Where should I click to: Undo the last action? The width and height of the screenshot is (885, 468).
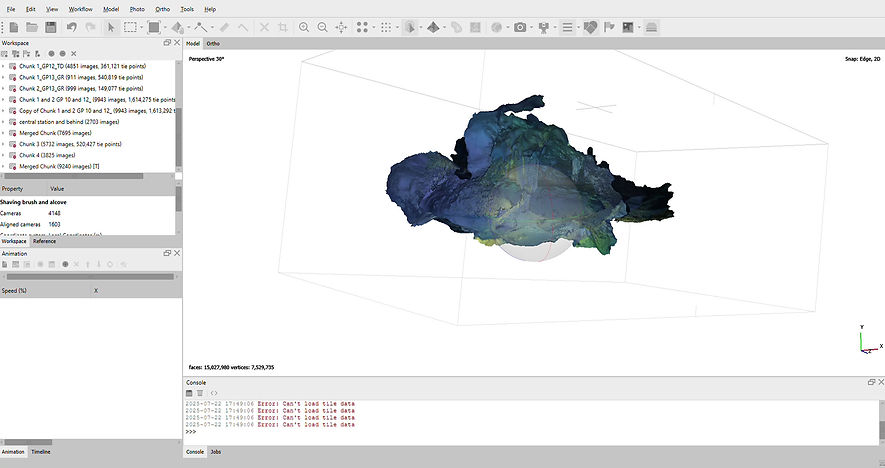point(71,27)
